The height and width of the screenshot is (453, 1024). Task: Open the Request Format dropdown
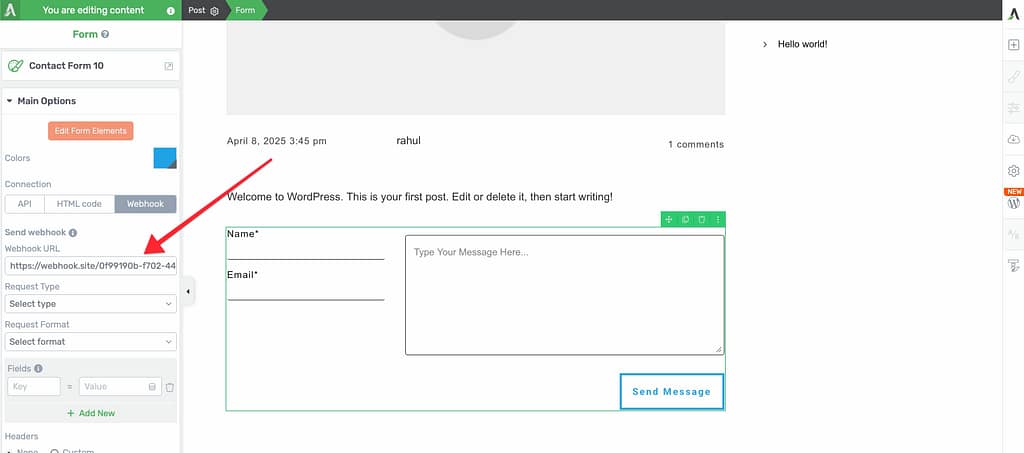click(90, 341)
